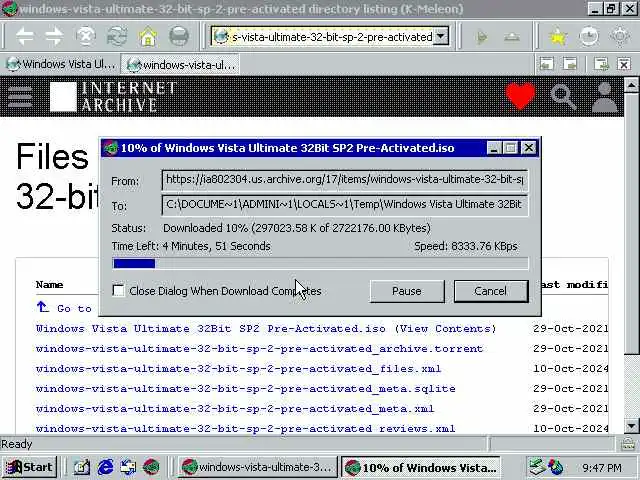Screen dimensions: 640x480
Task: Click the To path field in download dialog
Action: coord(344,205)
